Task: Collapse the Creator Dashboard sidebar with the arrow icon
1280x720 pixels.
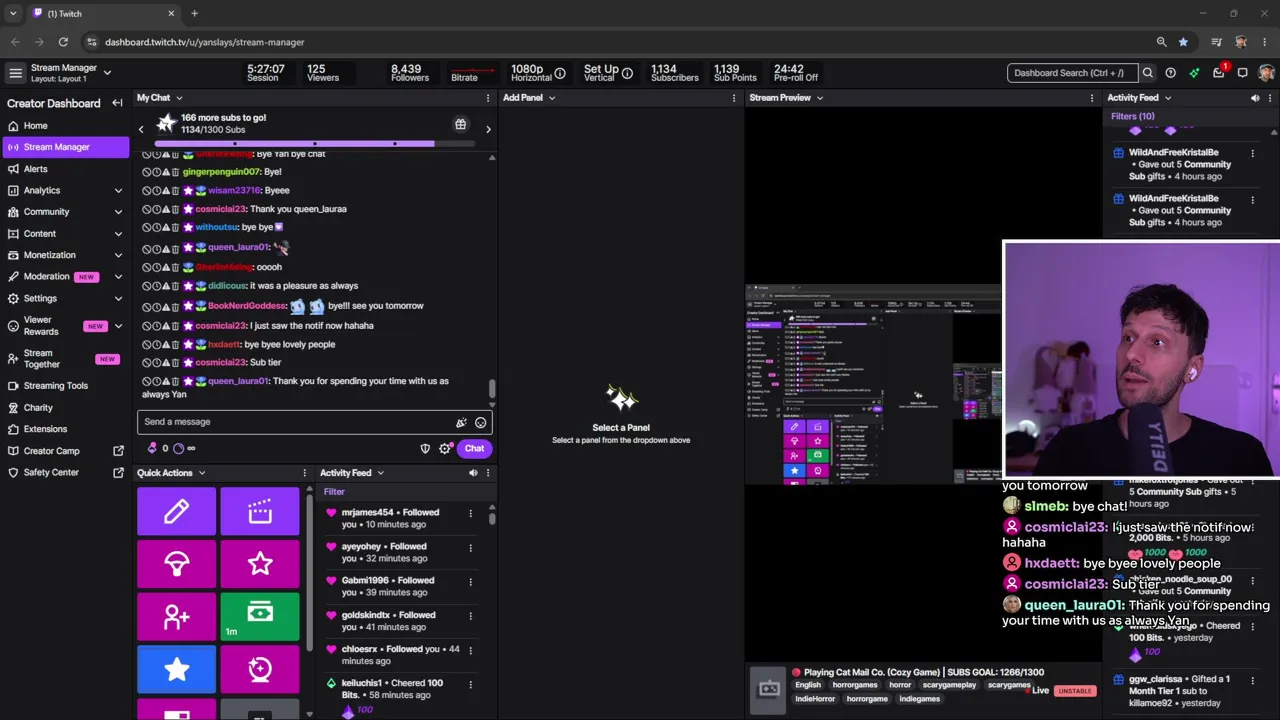Action: [x=117, y=103]
